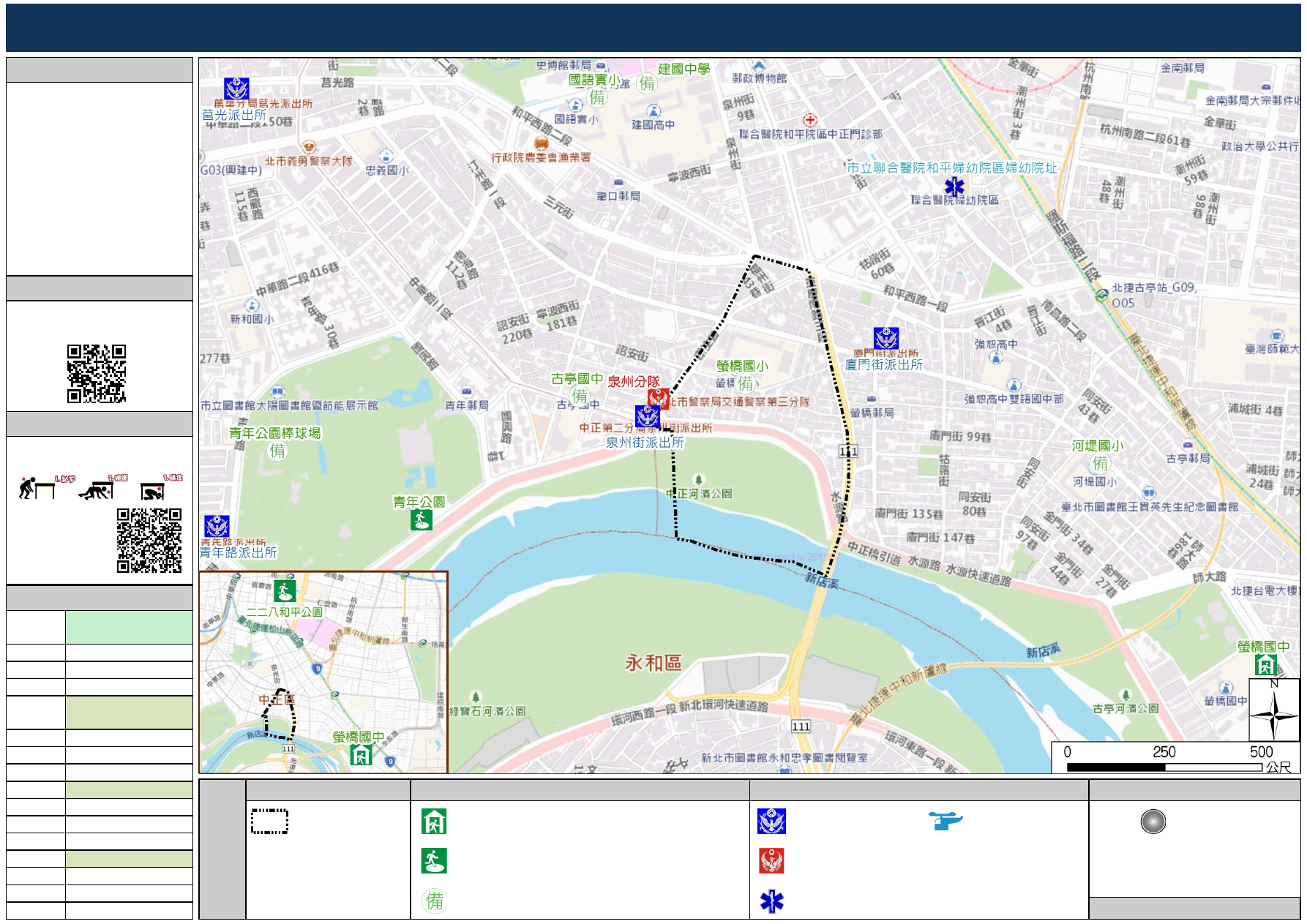Click the 臺灣師範大 label at right edge
Image resolution: width=1307 pixels, height=924 pixels.
point(1272,350)
